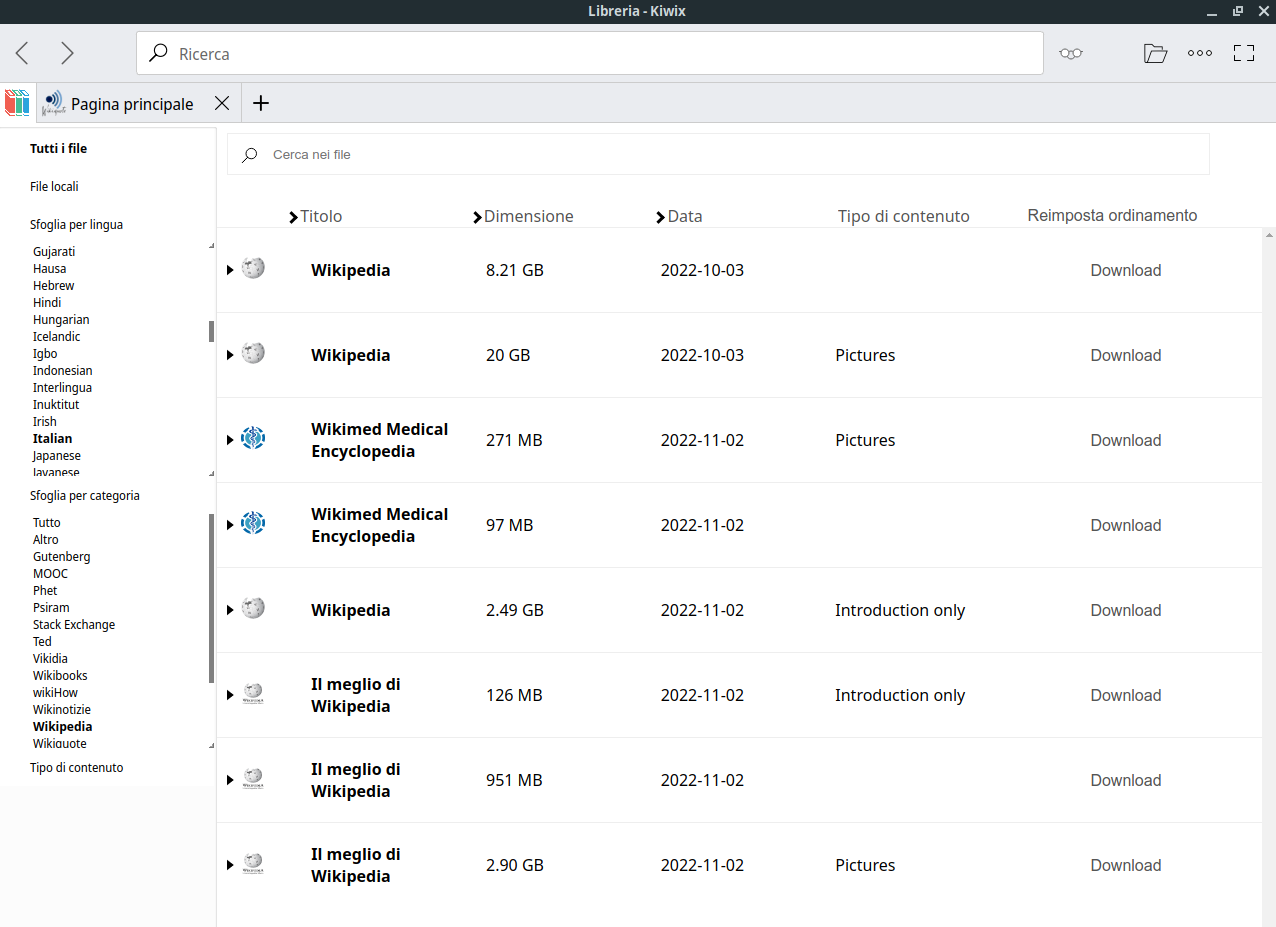Image resolution: width=1276 pixels, height=927 pixels.
Task: Focus the Cerca nei file field
Action: [x=718, y=154]
